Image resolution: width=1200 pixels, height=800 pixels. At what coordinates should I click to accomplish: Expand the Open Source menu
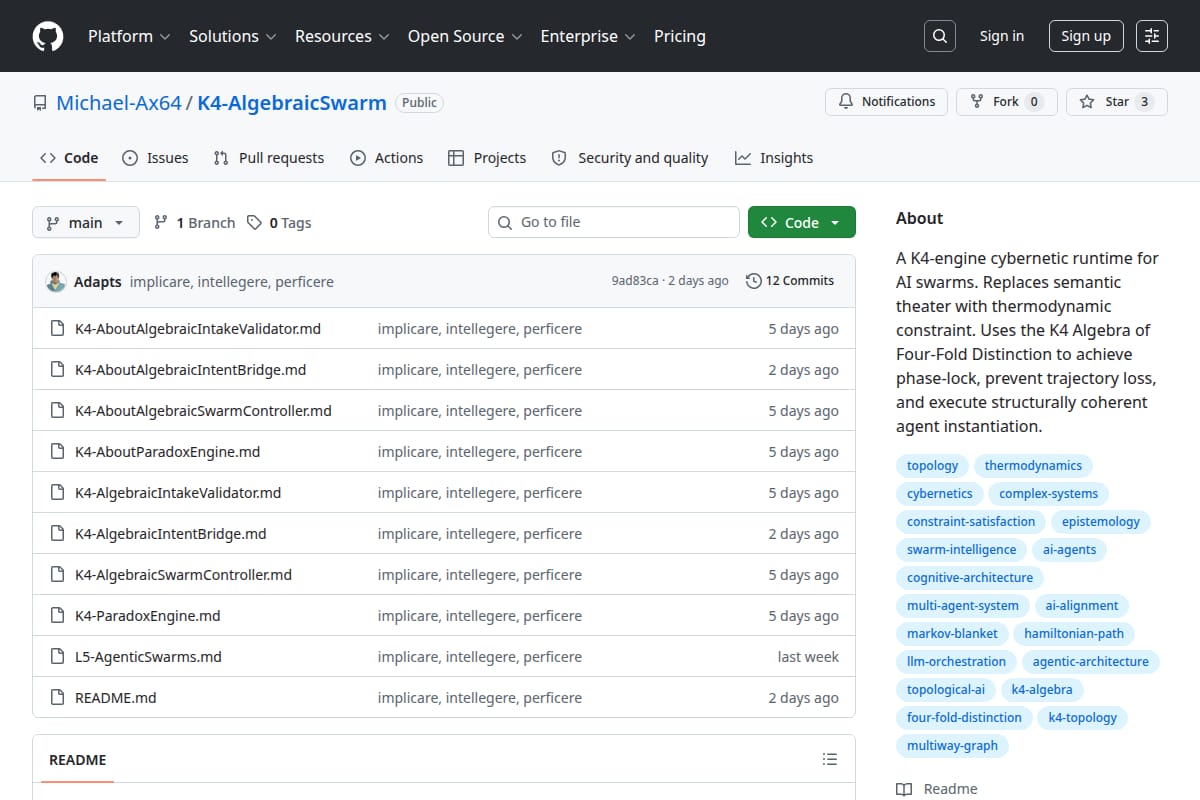465,36
